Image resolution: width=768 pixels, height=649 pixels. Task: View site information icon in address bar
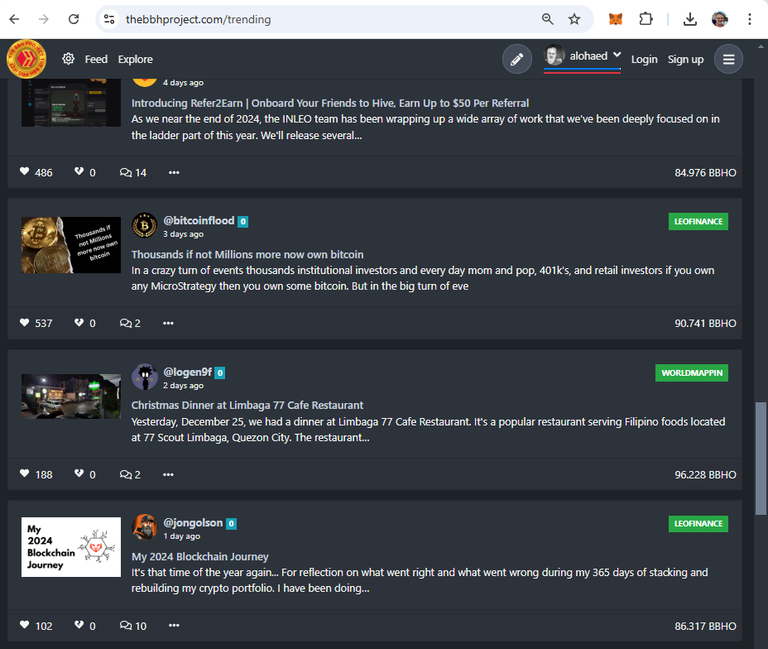[x=109, y=19]
